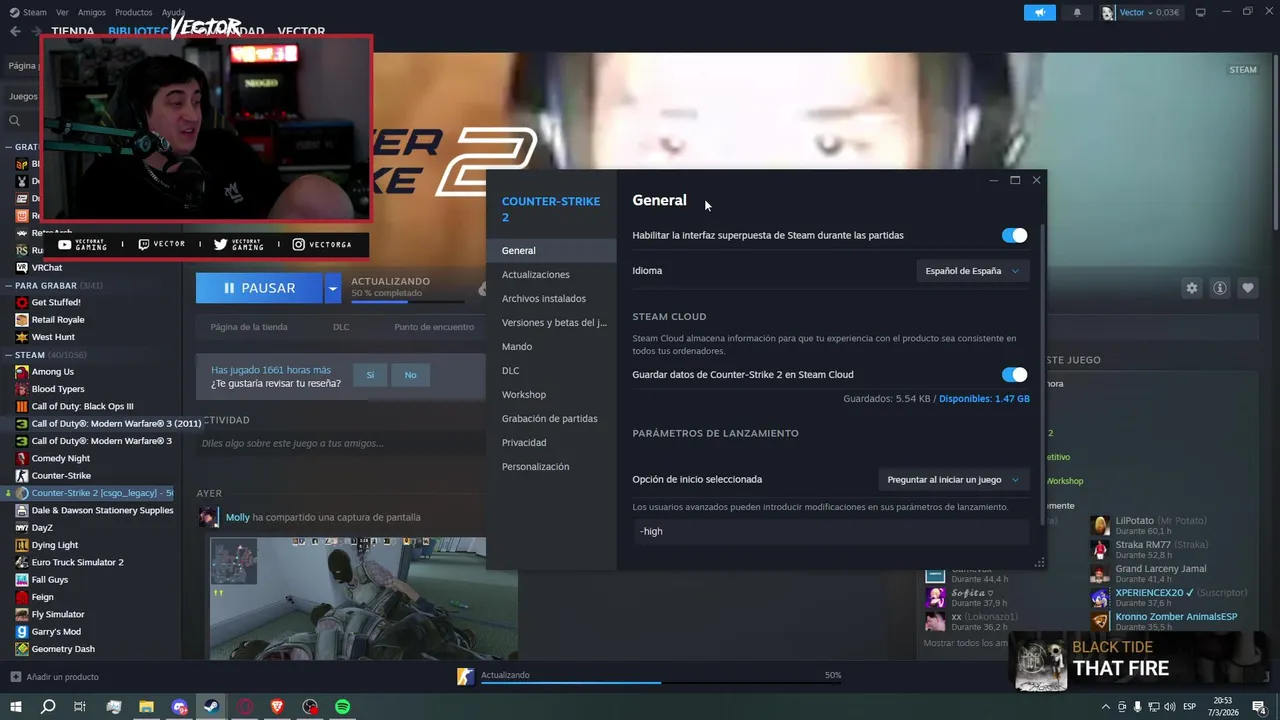The image size is (1280, 720).
Task: Open game settings gear icon
Action: [1191, 288]
